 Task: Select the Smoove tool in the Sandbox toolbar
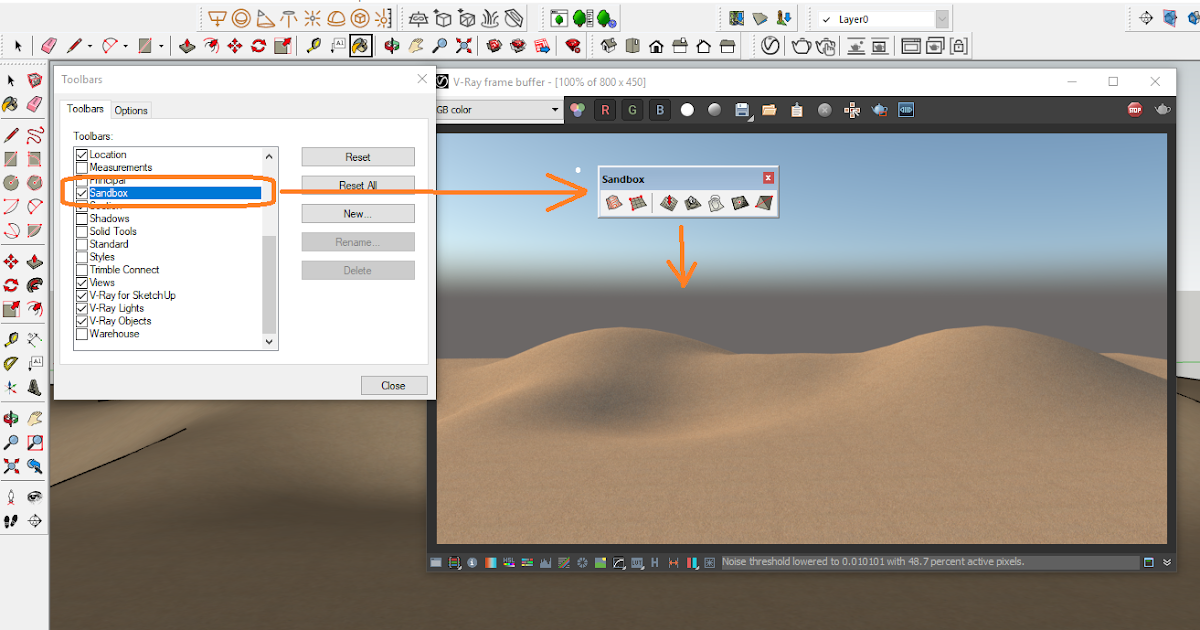(x=669, y=202)
